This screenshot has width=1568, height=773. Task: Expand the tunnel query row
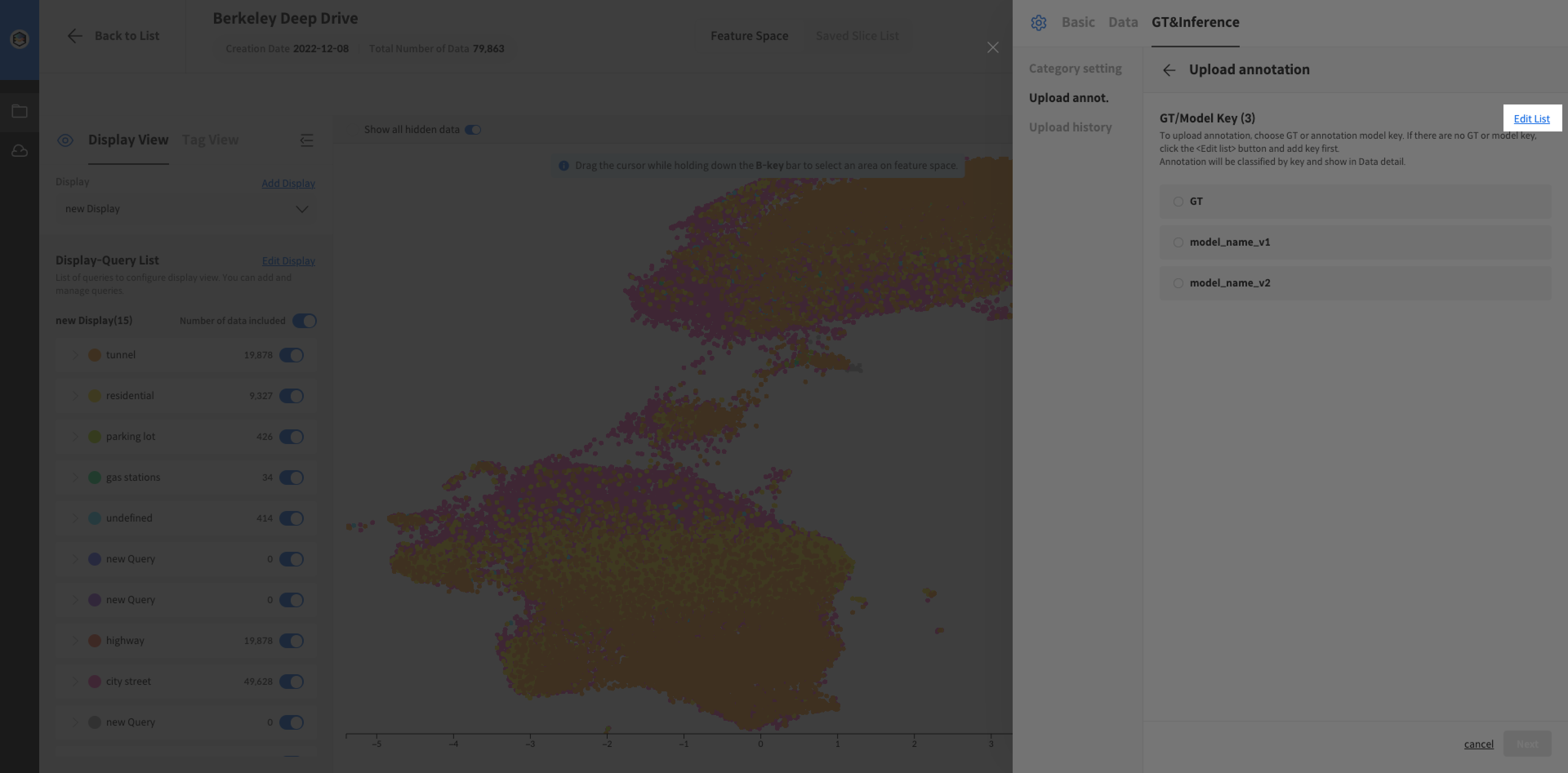click(75, 355)
